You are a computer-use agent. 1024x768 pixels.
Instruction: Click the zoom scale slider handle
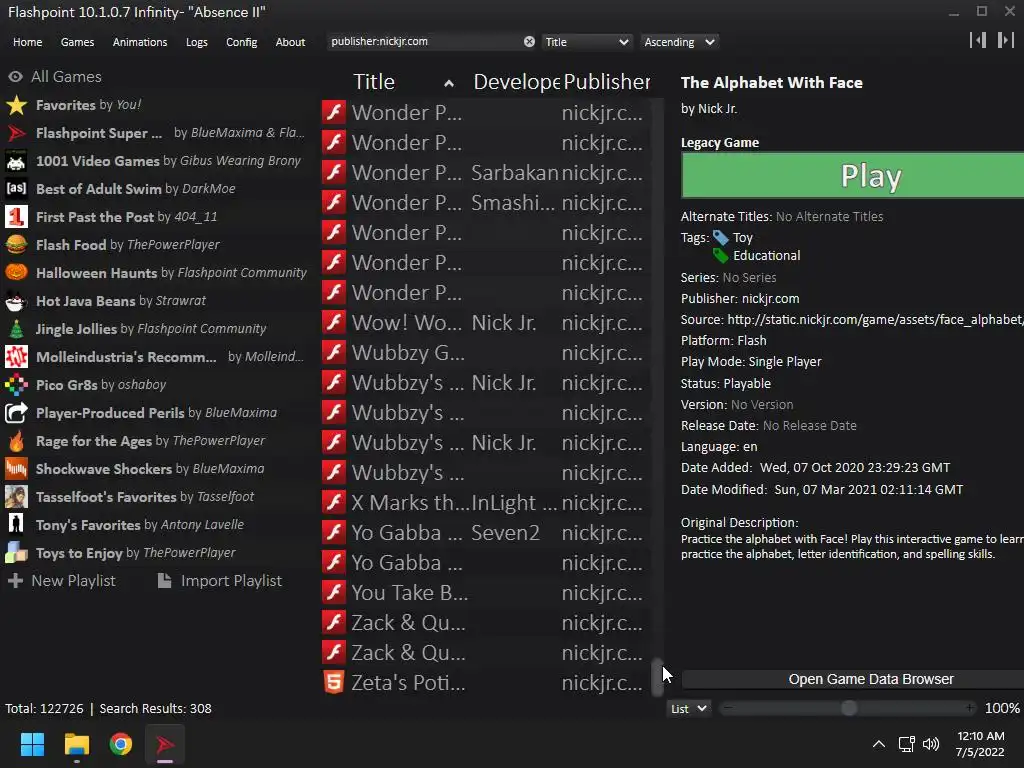click(x=849, y=708)
